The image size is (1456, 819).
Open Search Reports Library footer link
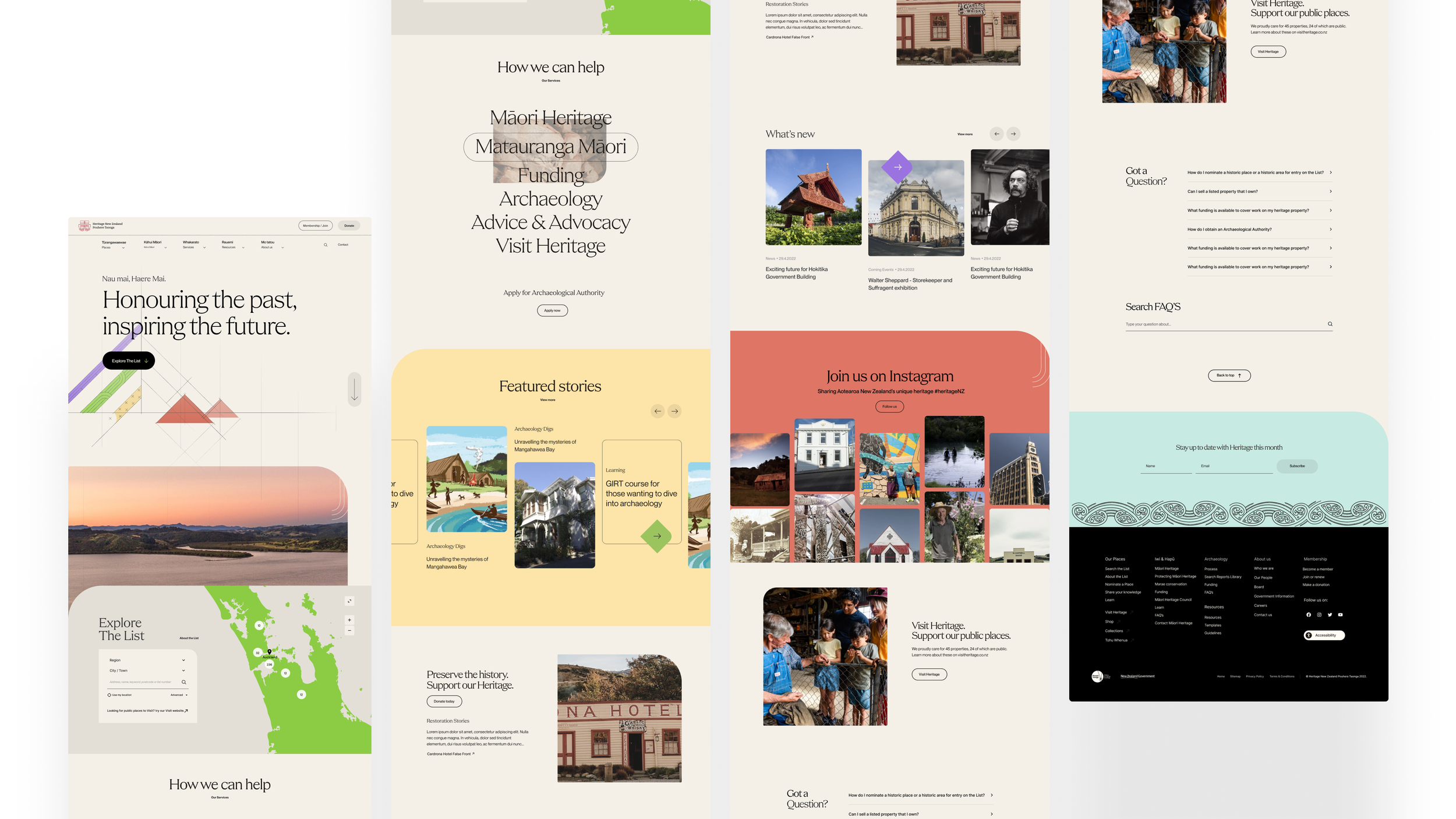click(1222, 577)
